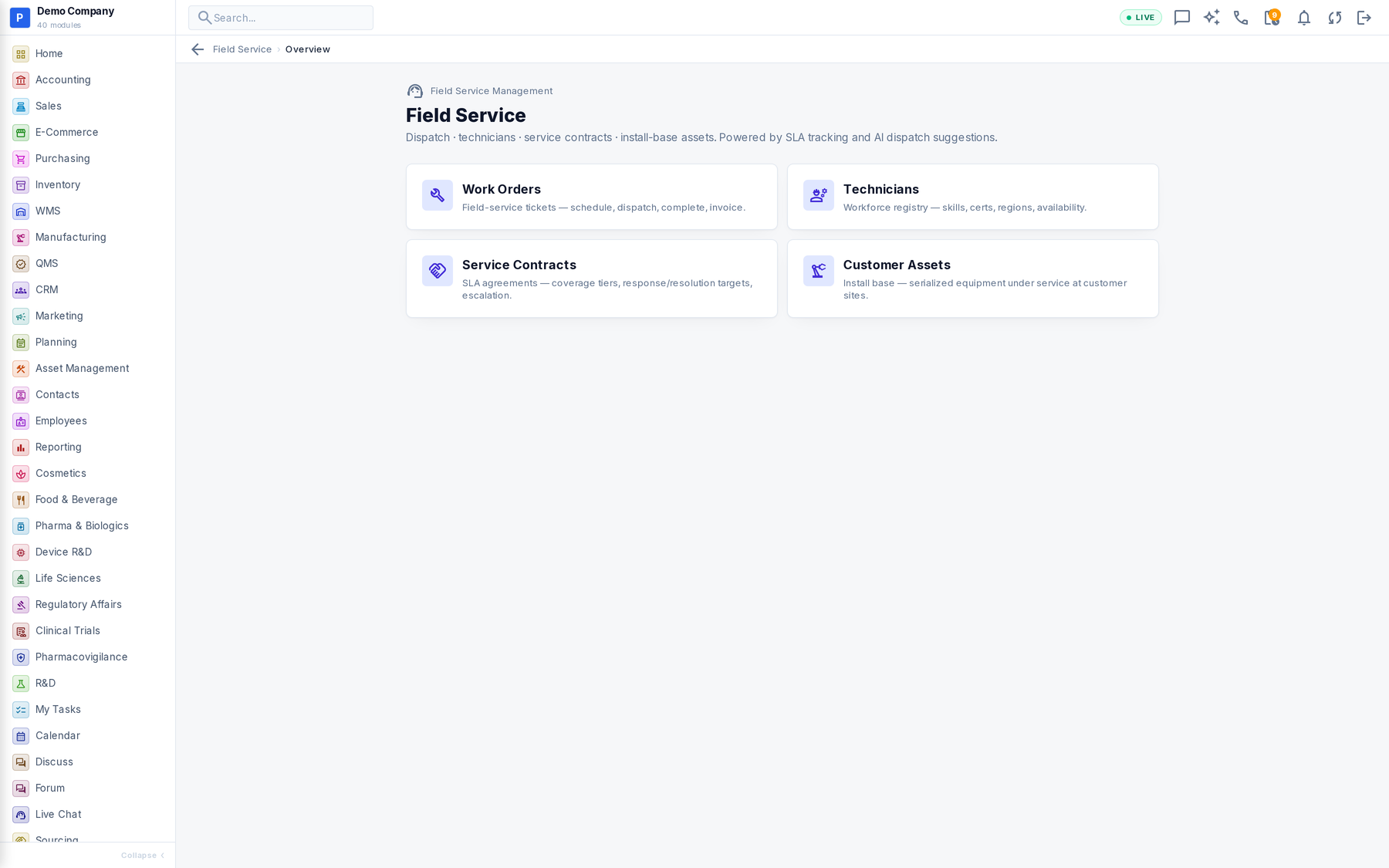1389x868 pixels.
Task: Click the LIVE status badge
Action: point(1141,18)
